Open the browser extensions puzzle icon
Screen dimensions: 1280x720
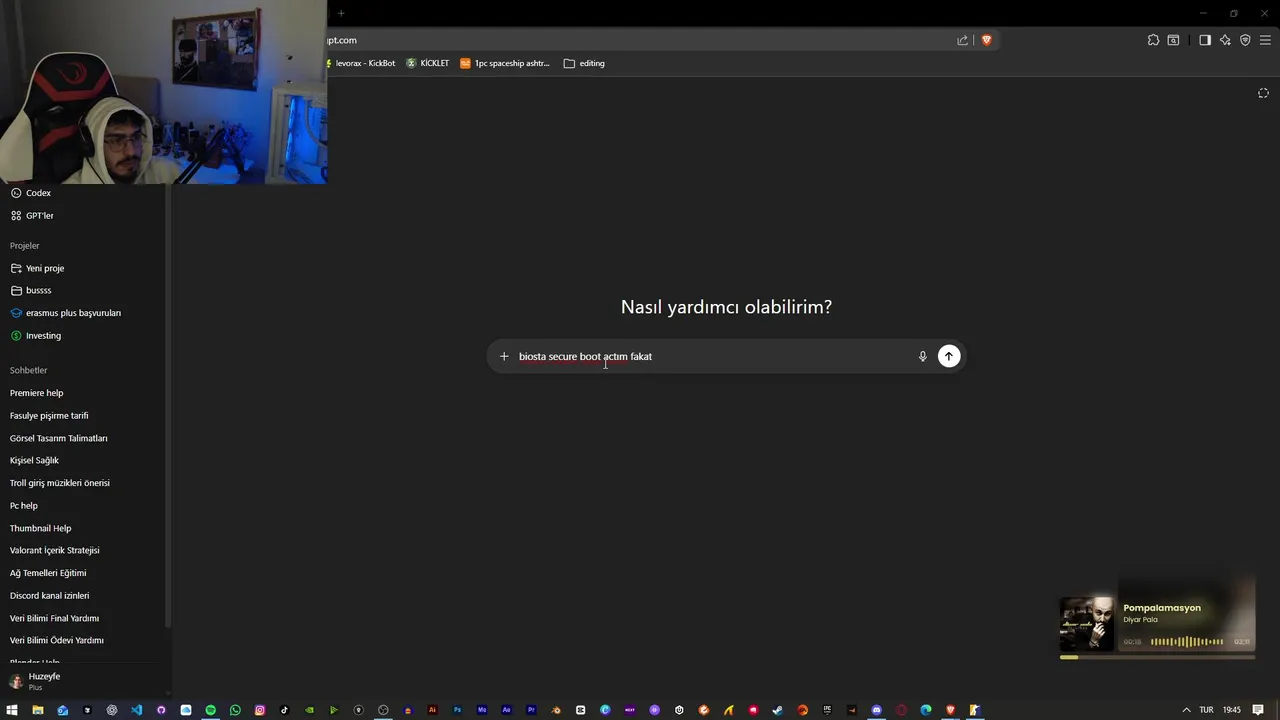(x=1153, y=40)
